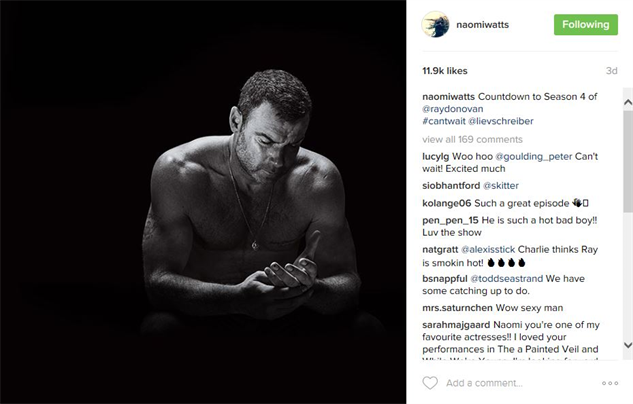The height and width of the screenshot is (404, 633).
Task: Open commenter lucylg's profile
Action: point(436,157)
